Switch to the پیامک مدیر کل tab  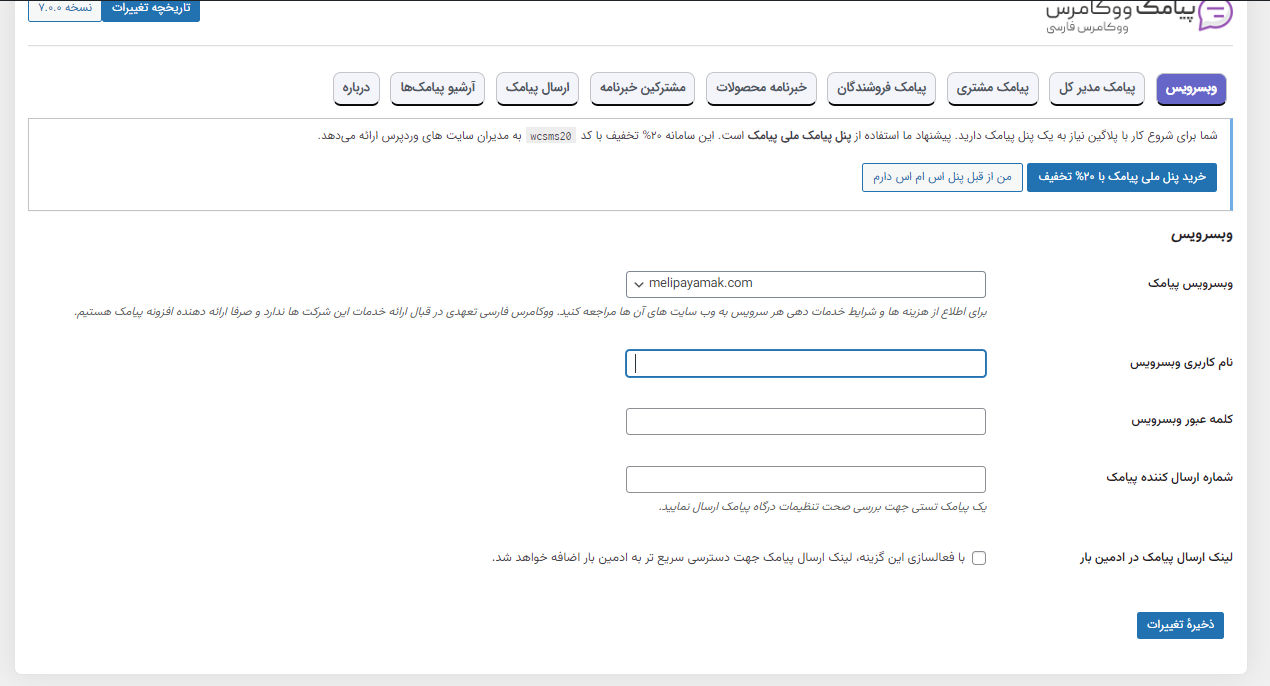[1097, 88]
